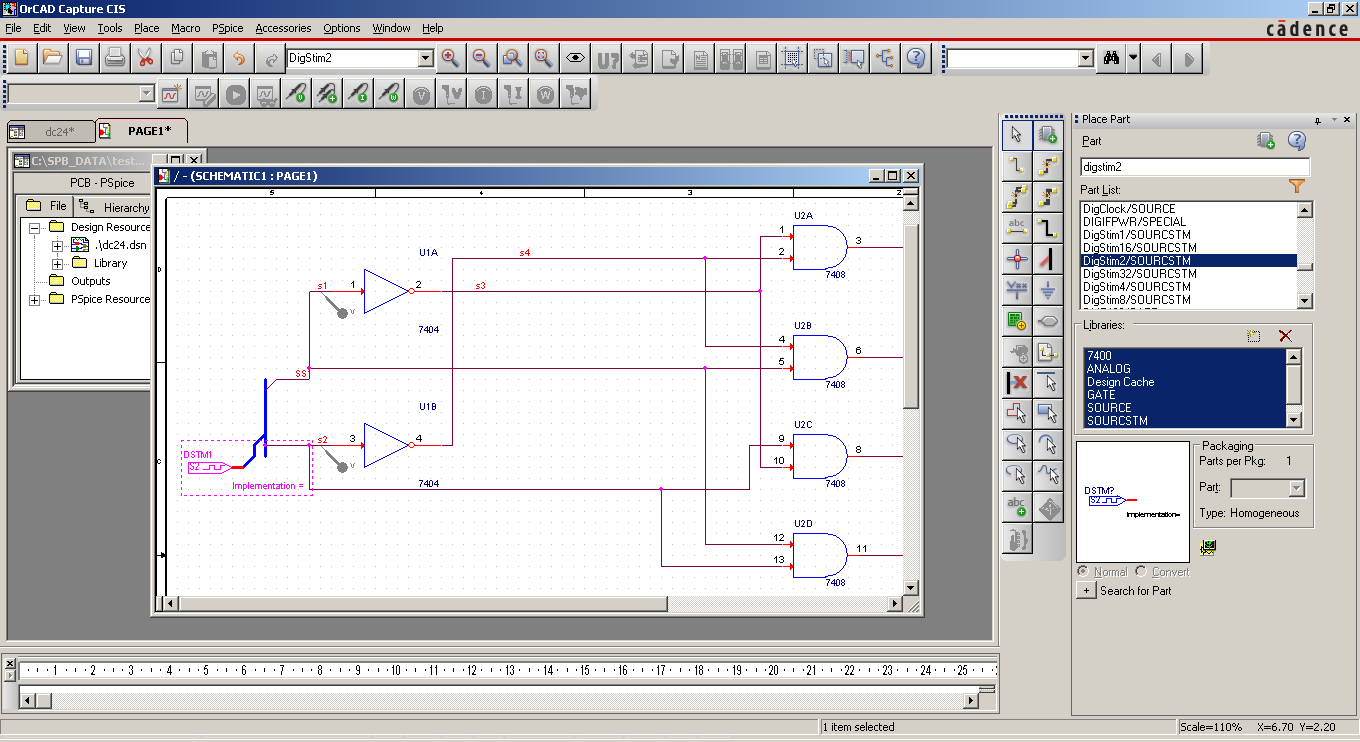The image size is (1360, 742).
Task: Select the Convert radio button
Action: click(x=1141, y=572)
